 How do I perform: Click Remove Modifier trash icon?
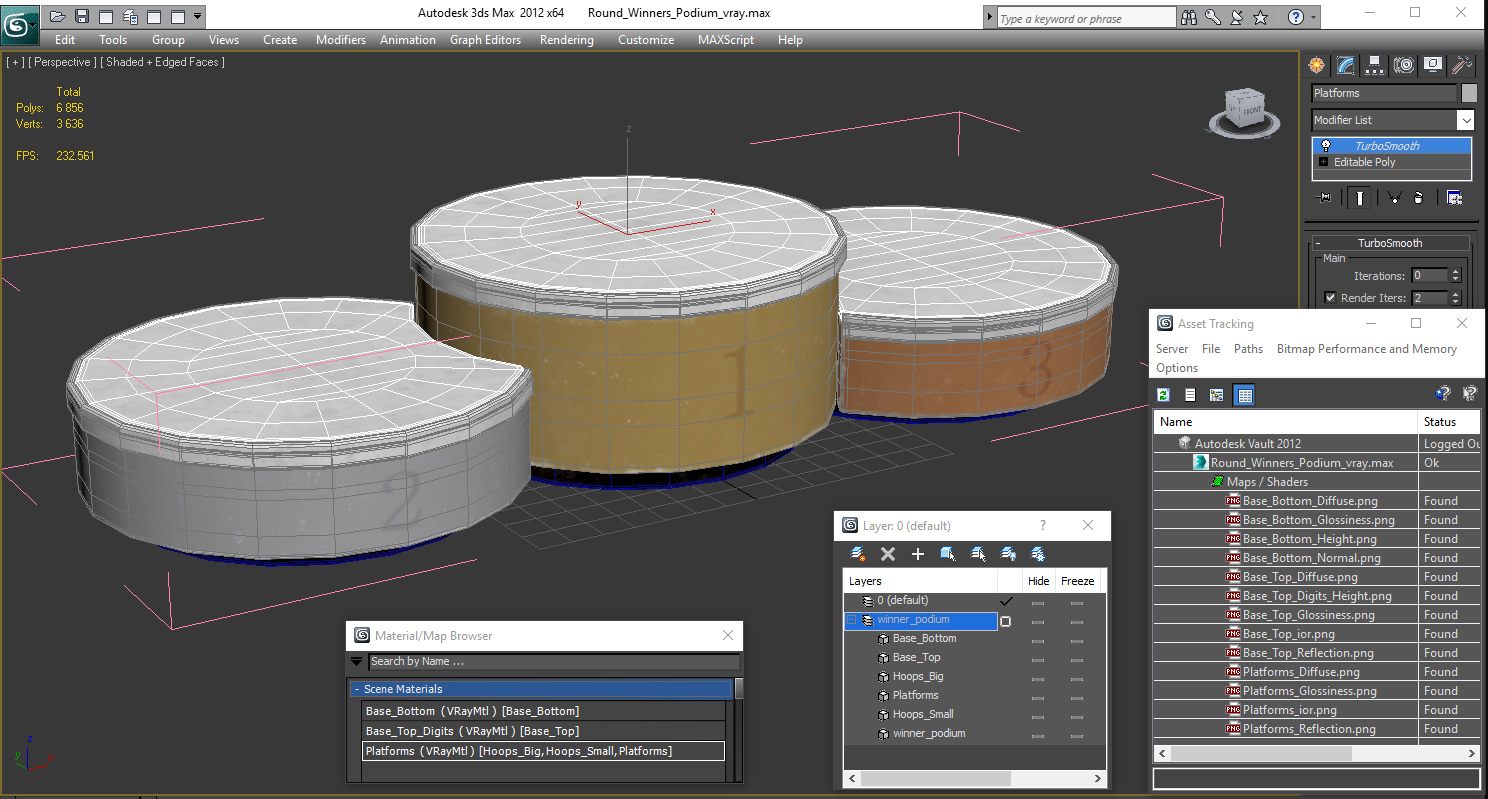coord(1418,198)
